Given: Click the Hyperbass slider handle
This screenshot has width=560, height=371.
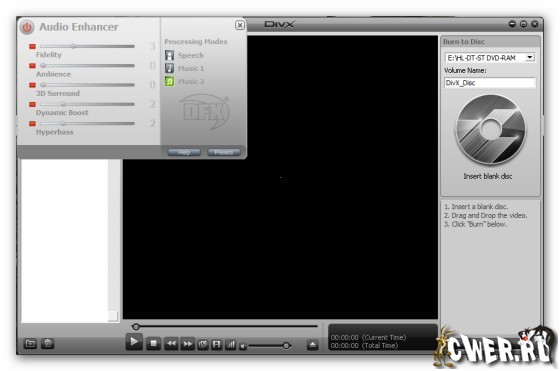Looking at the screenshot, I should tap(63, 124).
